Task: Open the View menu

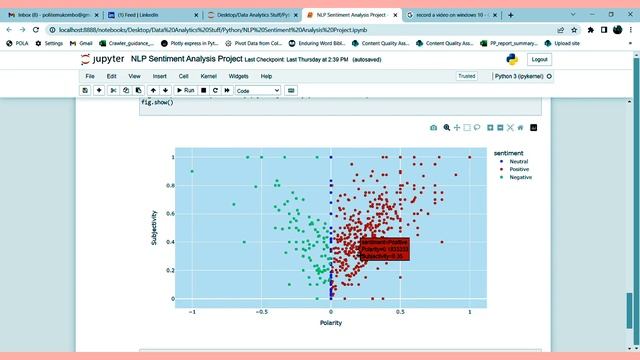Action: [134, 76]
